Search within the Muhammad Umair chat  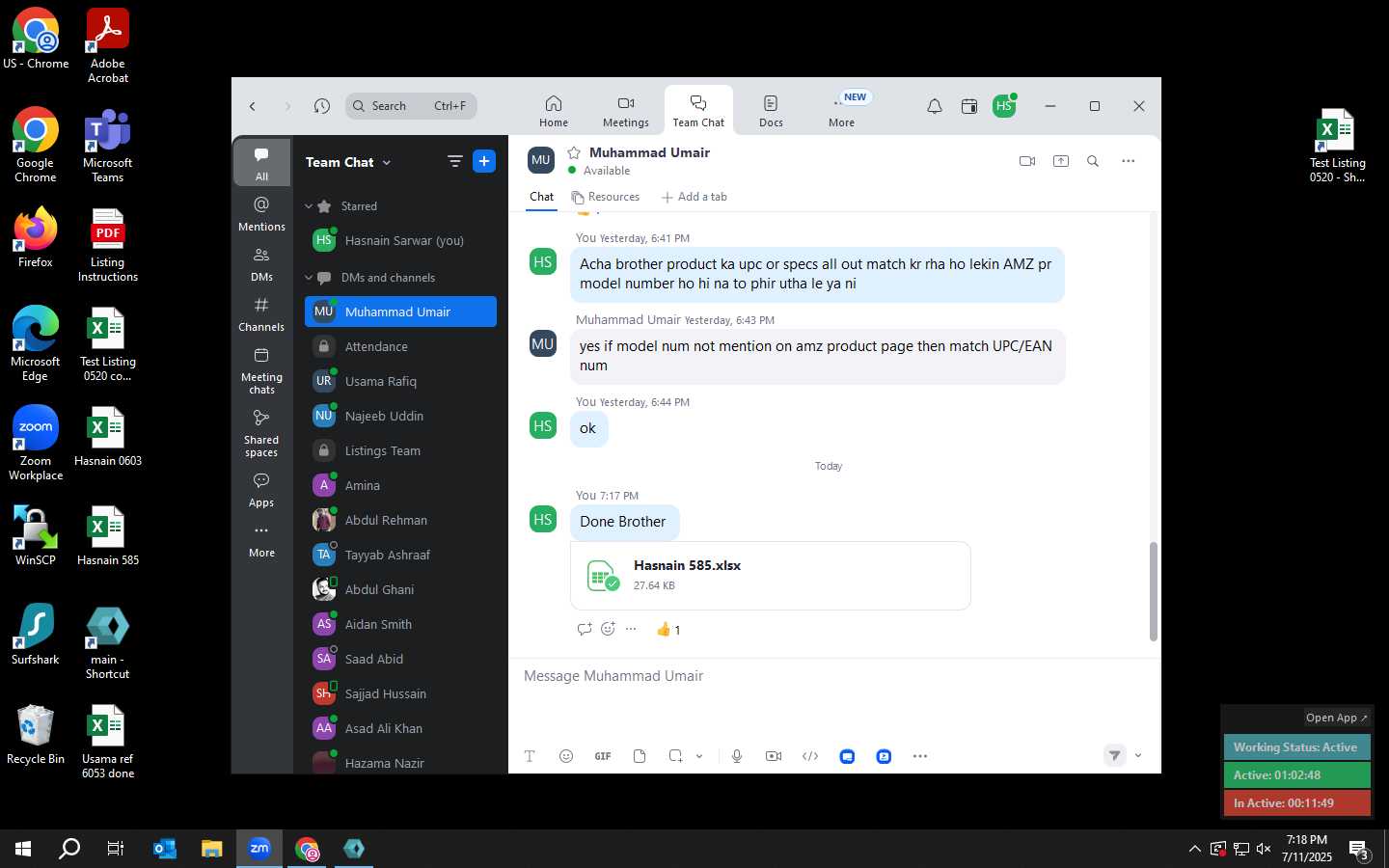pyautogui.click(x=1093, y=161)
